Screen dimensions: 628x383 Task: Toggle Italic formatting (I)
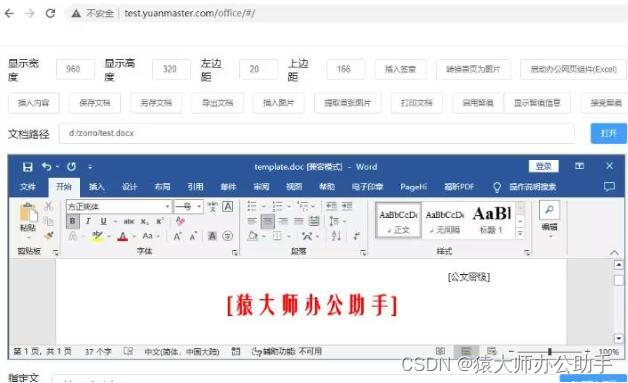click(x=88, y=221)
